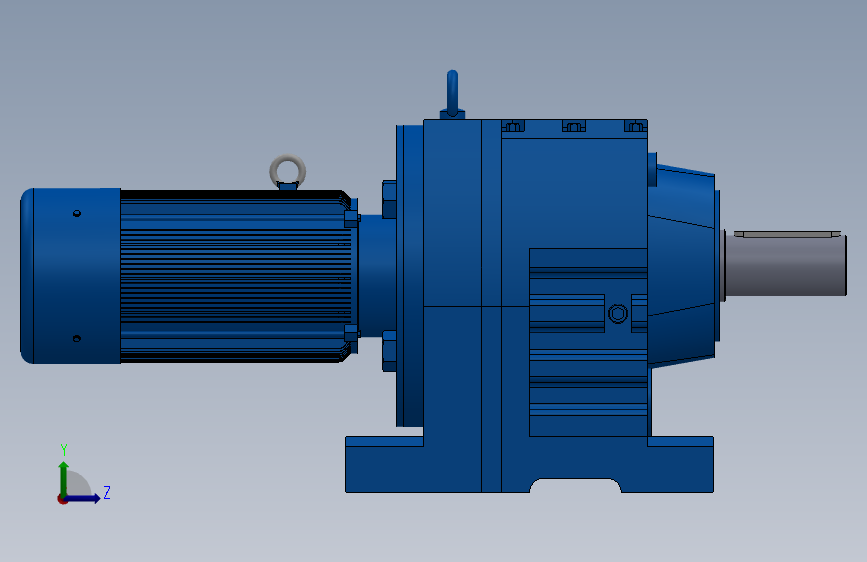Select the lower hex nut on motor flange
The image size is (867, 562).
389,351
